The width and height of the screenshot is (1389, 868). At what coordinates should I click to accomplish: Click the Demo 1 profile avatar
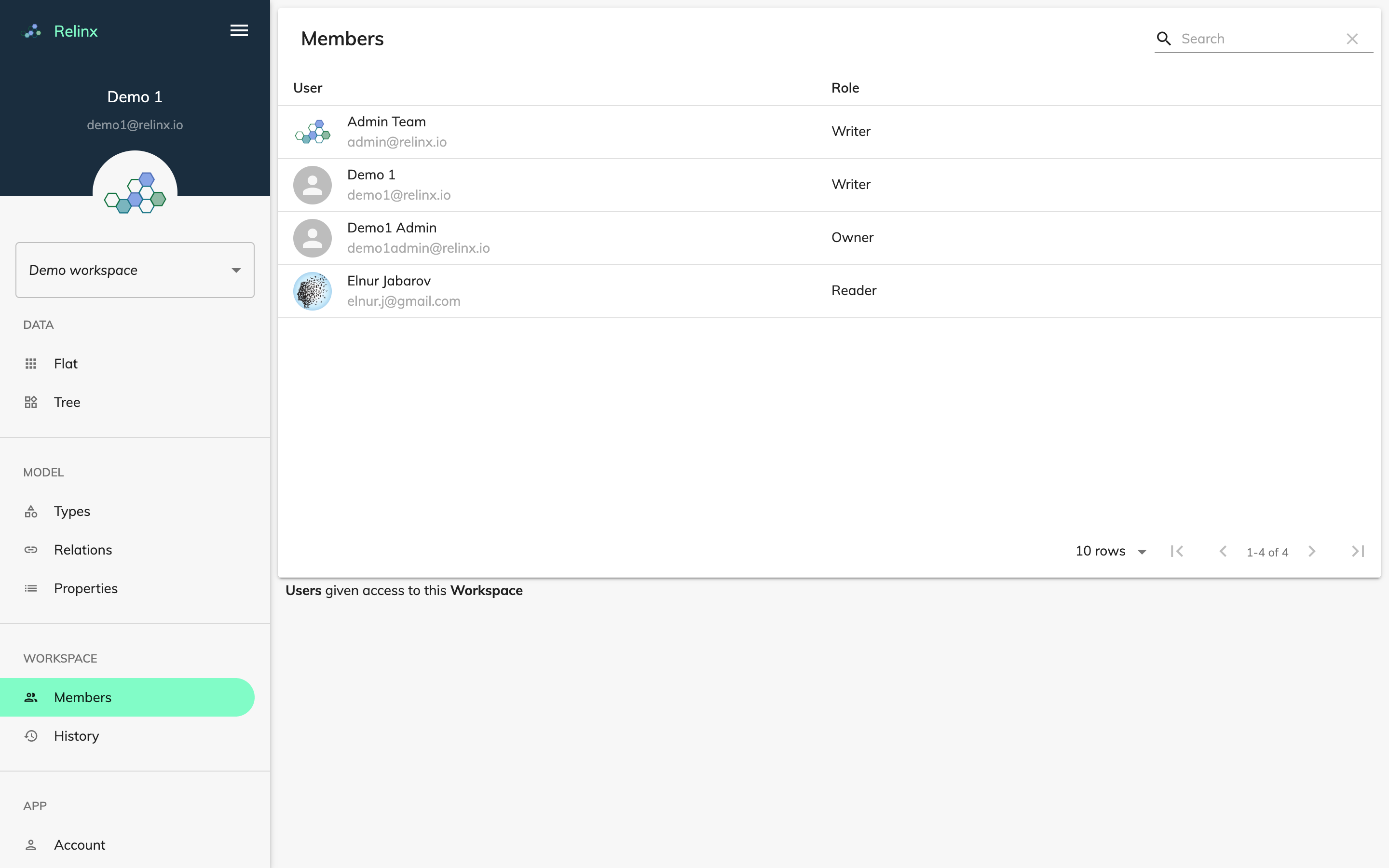(135, 192)
